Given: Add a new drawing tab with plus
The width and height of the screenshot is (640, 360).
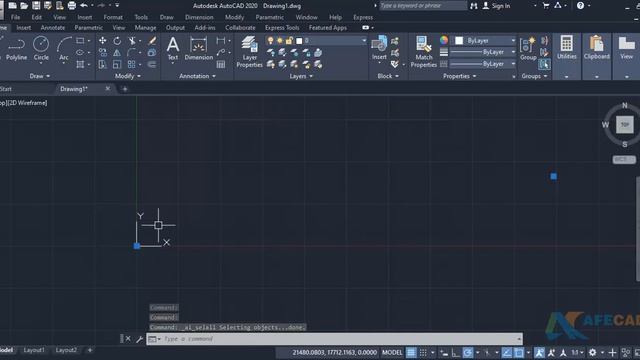Looking at the screenshot, I should (x=125, y=89).
